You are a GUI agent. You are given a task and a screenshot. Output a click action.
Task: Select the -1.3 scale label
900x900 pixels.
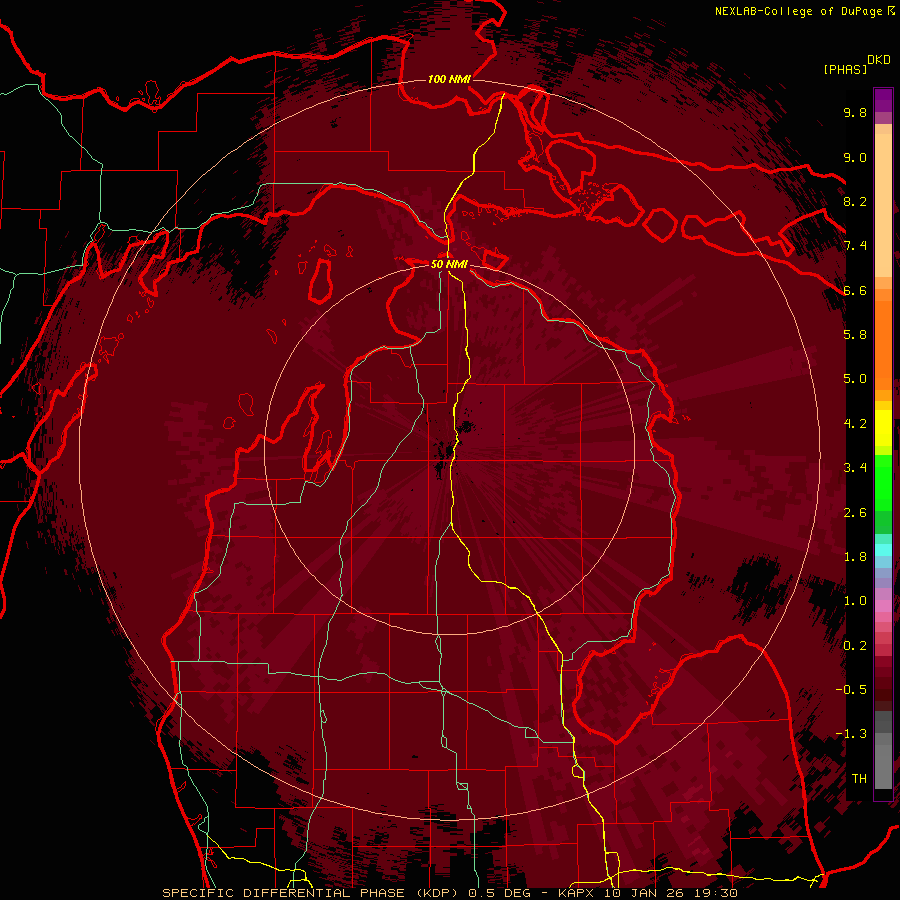[x=851, y=734]
